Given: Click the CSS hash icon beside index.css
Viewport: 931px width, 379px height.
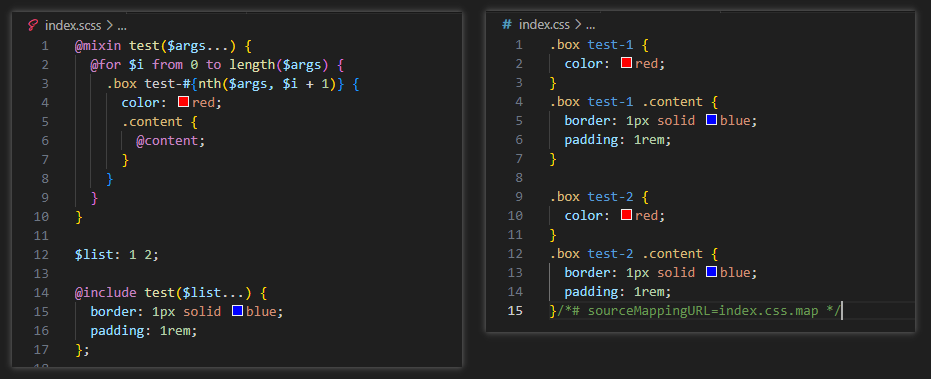Looking at the screenshot, I should coord(506,25).
